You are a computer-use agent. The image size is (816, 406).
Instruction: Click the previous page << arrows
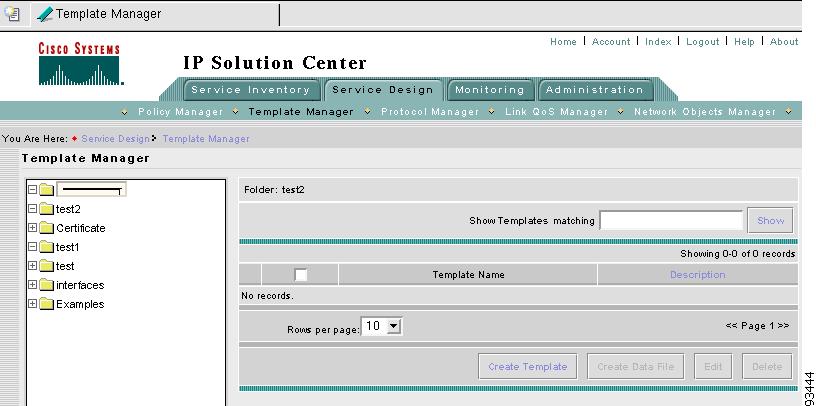[x=732, y=326]
